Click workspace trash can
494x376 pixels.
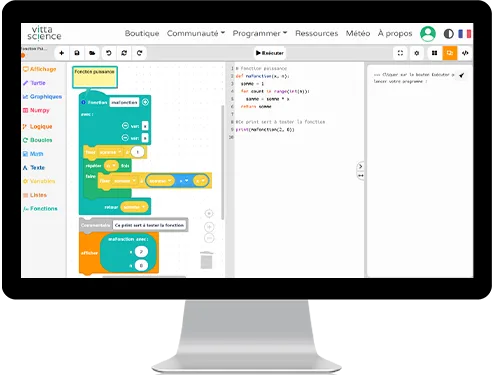(207, 260)
